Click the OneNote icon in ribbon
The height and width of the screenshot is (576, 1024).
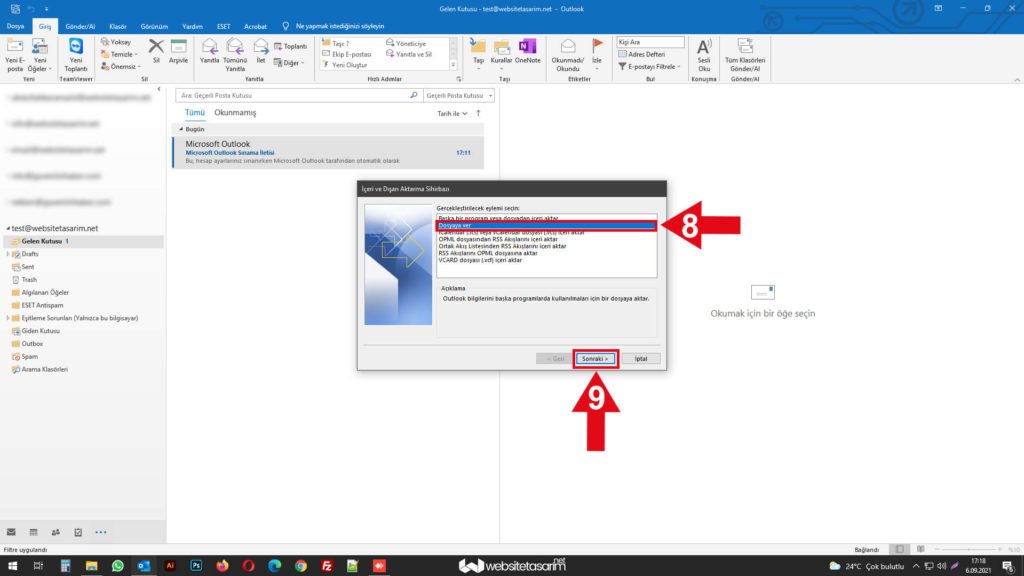point(527,47)
